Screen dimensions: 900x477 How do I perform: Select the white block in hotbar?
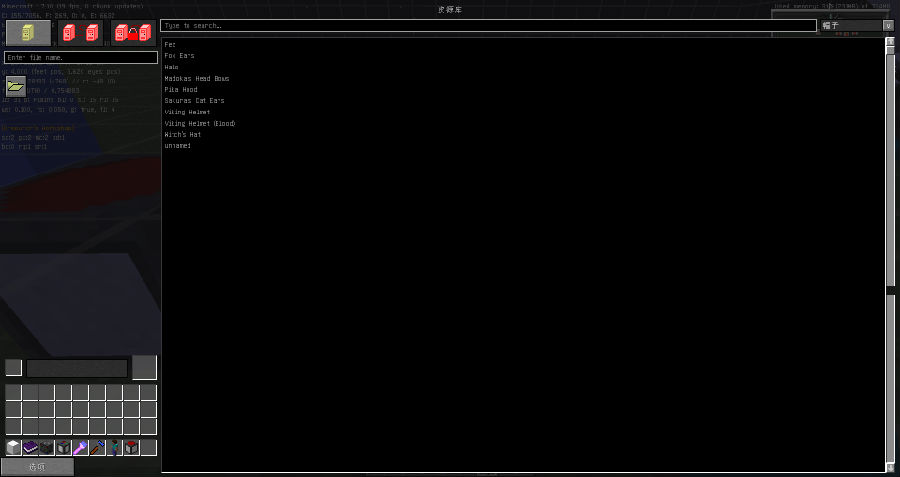pos(13,447)
